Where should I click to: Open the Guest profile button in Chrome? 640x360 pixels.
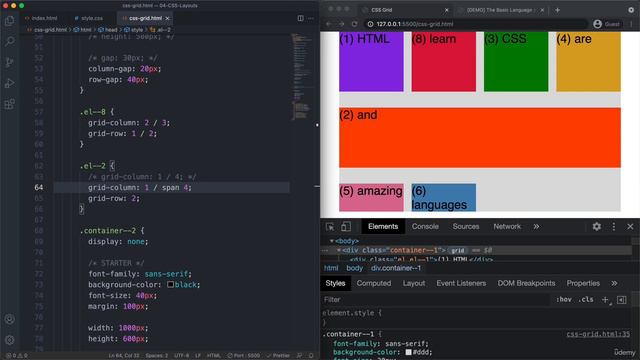click(x=607, y=24)
